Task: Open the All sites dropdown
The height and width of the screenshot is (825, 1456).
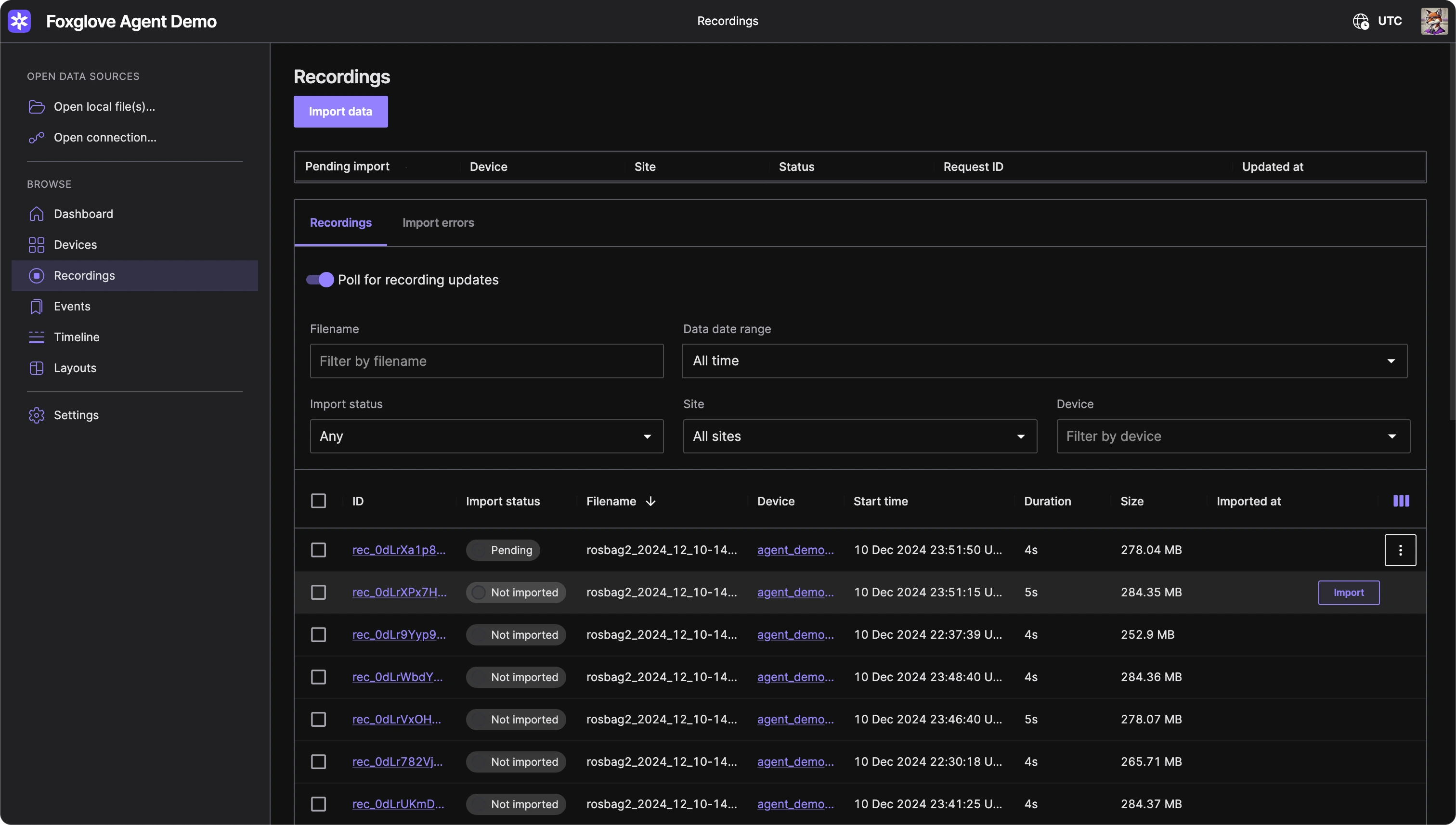Action: click(859, 436)
